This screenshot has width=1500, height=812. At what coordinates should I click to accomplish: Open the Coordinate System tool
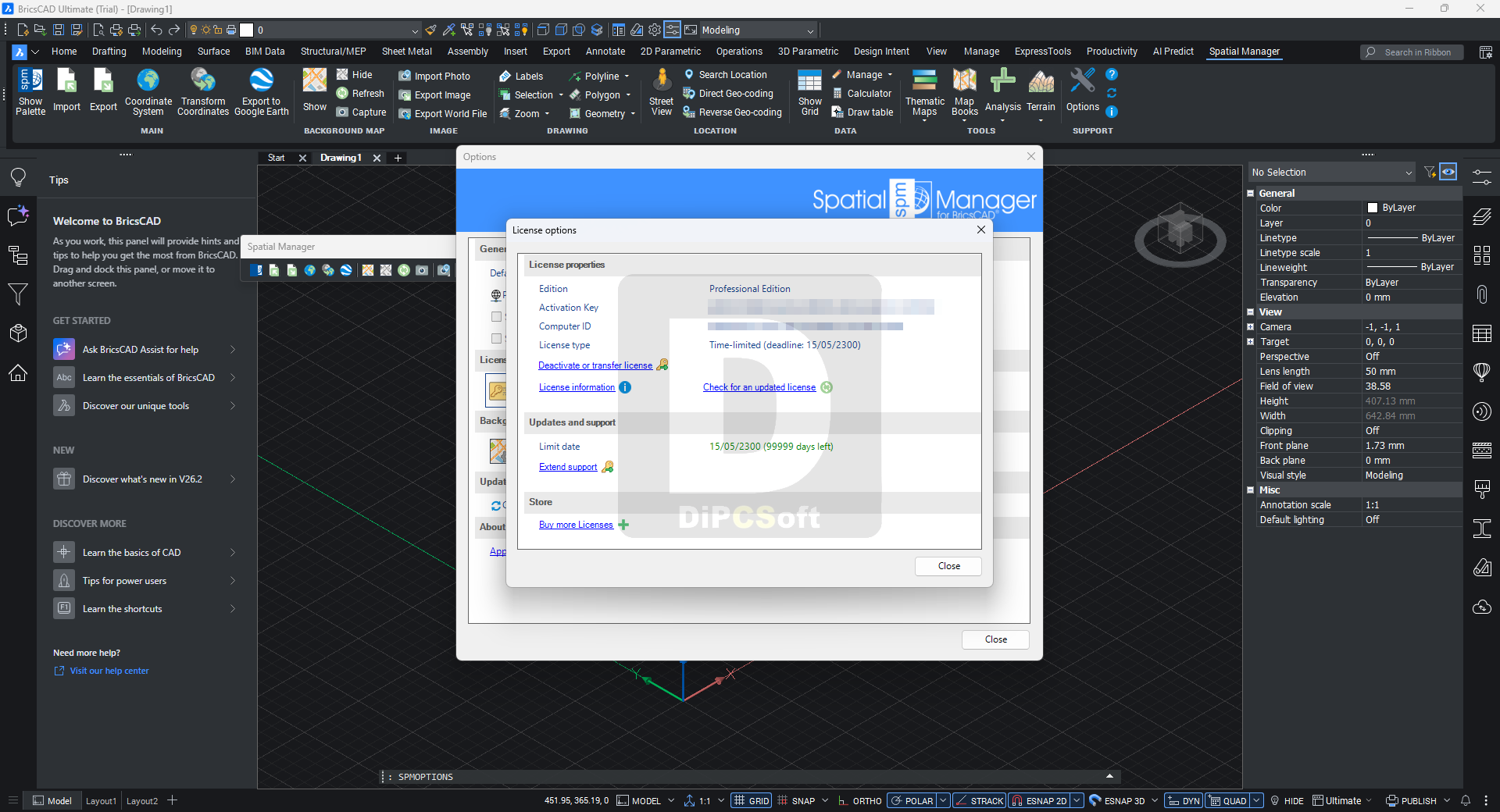(x=148, y=91)
